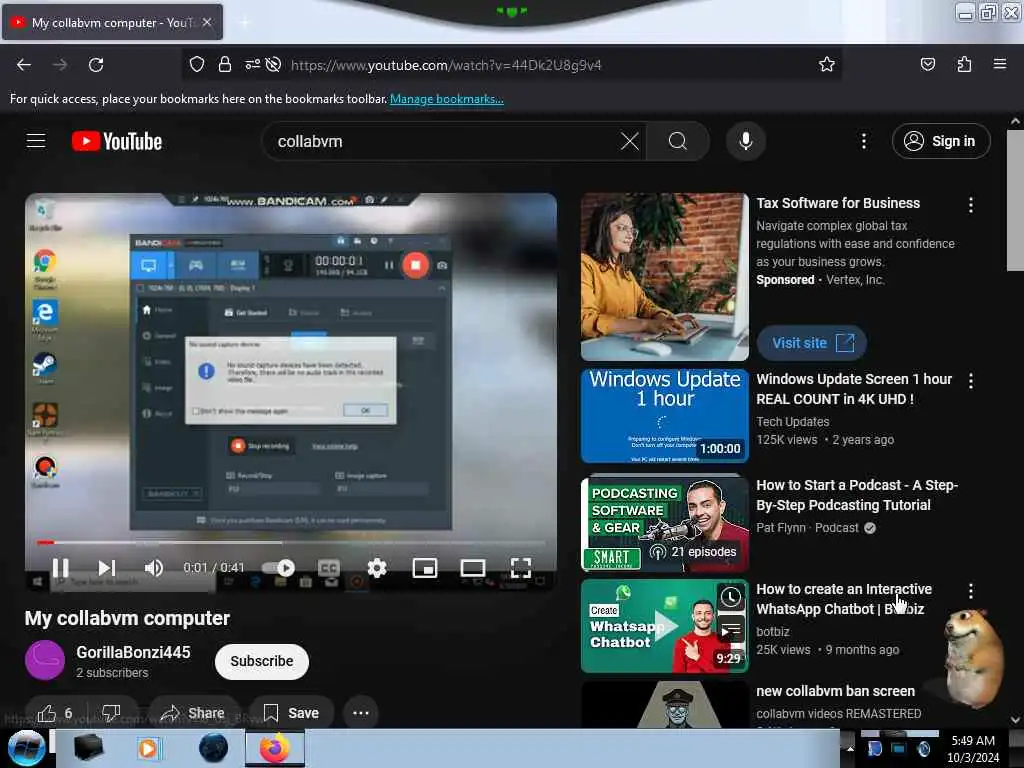Toggle closed captions in player

328,568
